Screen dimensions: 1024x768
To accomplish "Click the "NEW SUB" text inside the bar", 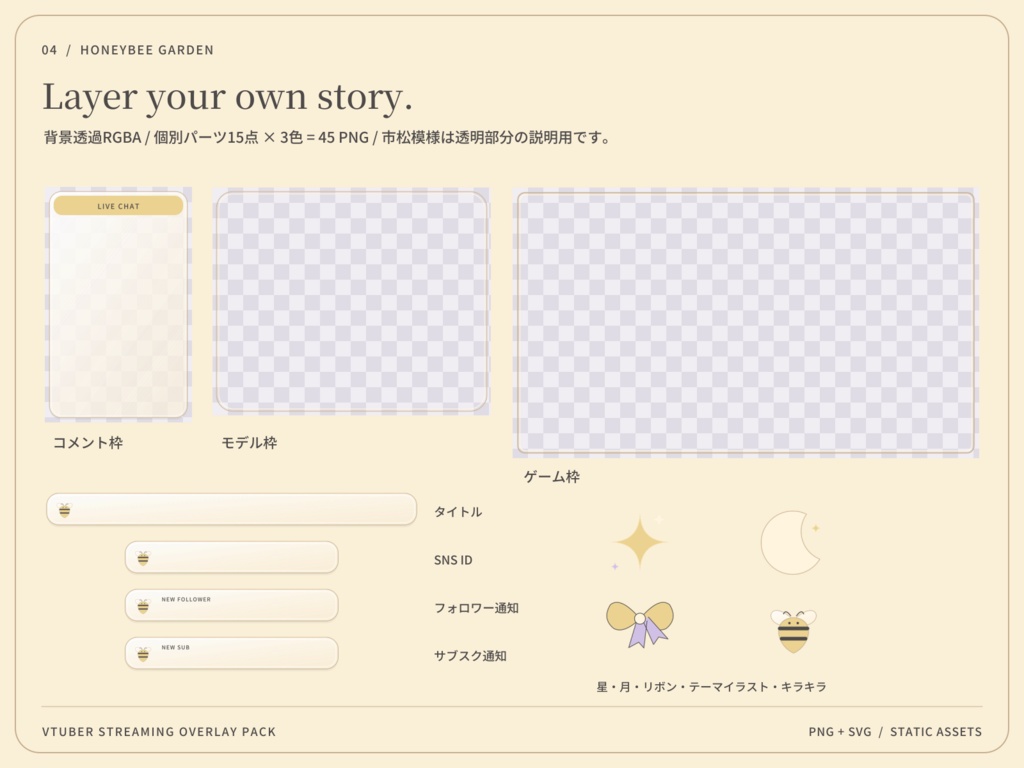I will point(176,647).
